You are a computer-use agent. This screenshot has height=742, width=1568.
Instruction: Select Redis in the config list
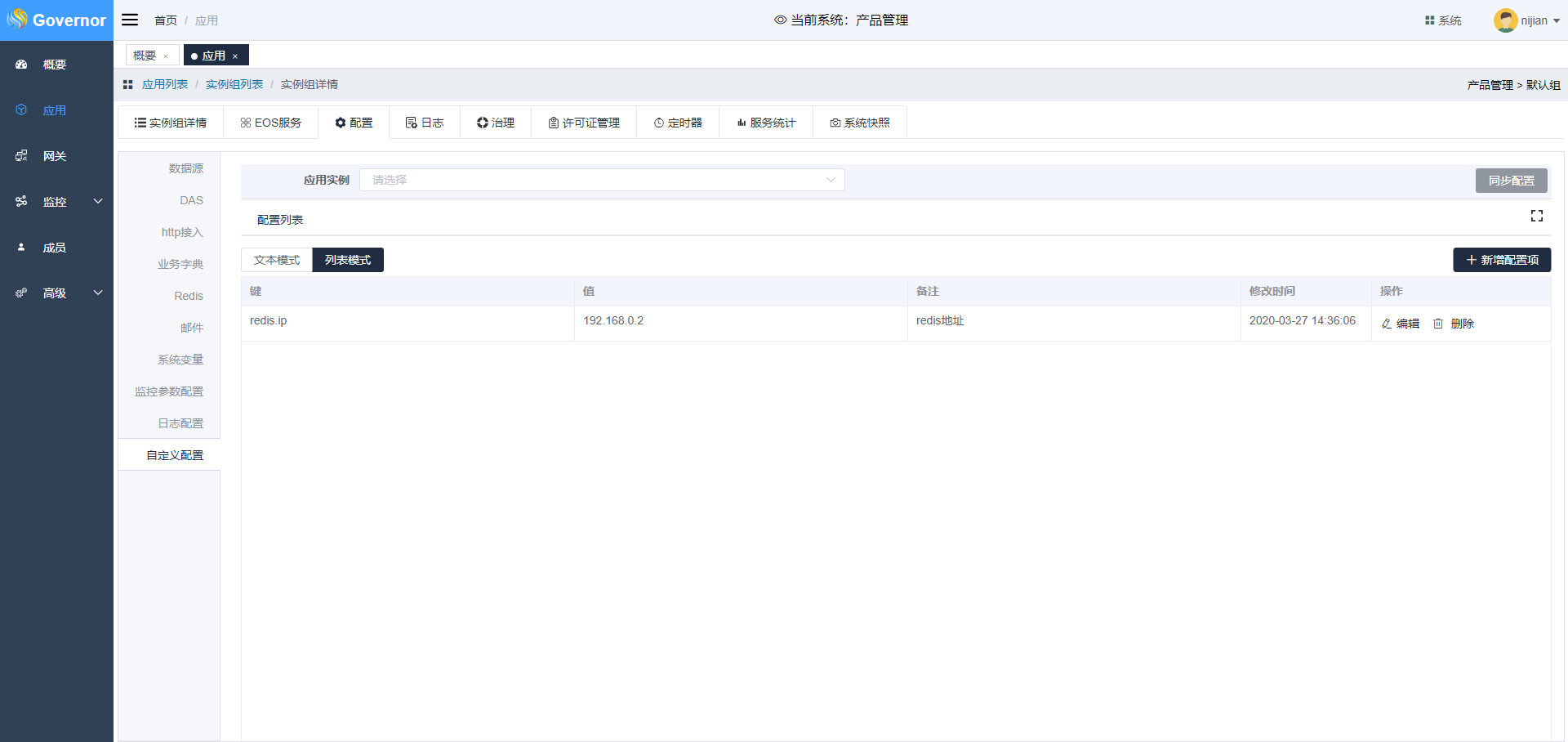tap(188, 296)
